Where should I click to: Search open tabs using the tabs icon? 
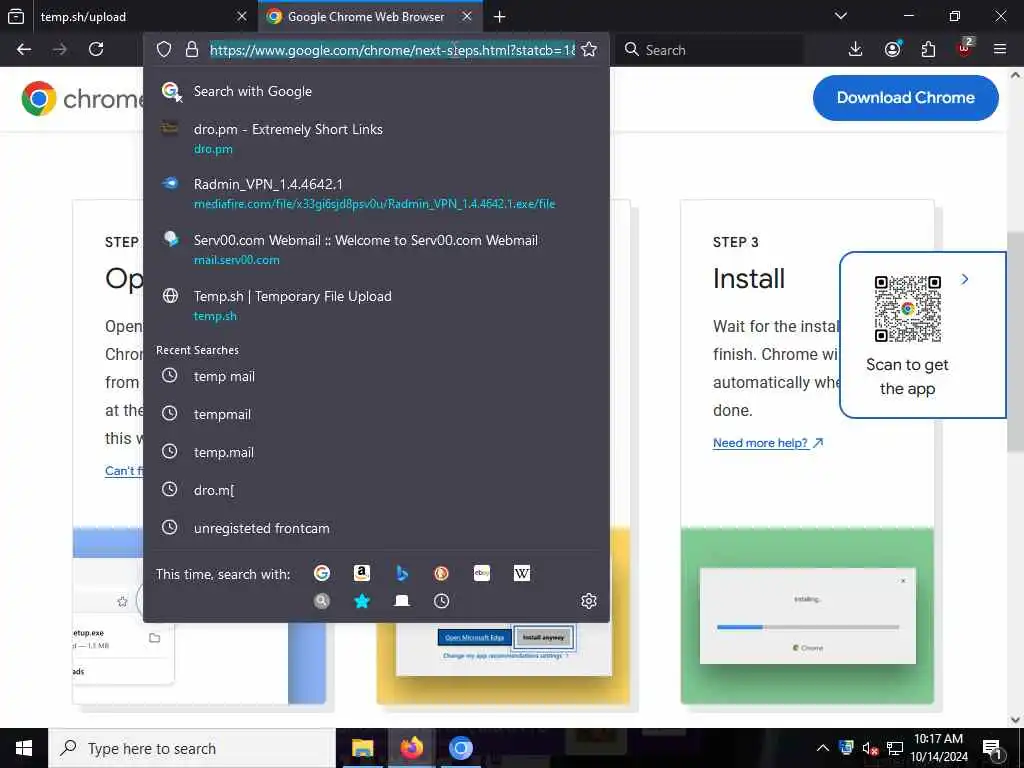(402, 601)
